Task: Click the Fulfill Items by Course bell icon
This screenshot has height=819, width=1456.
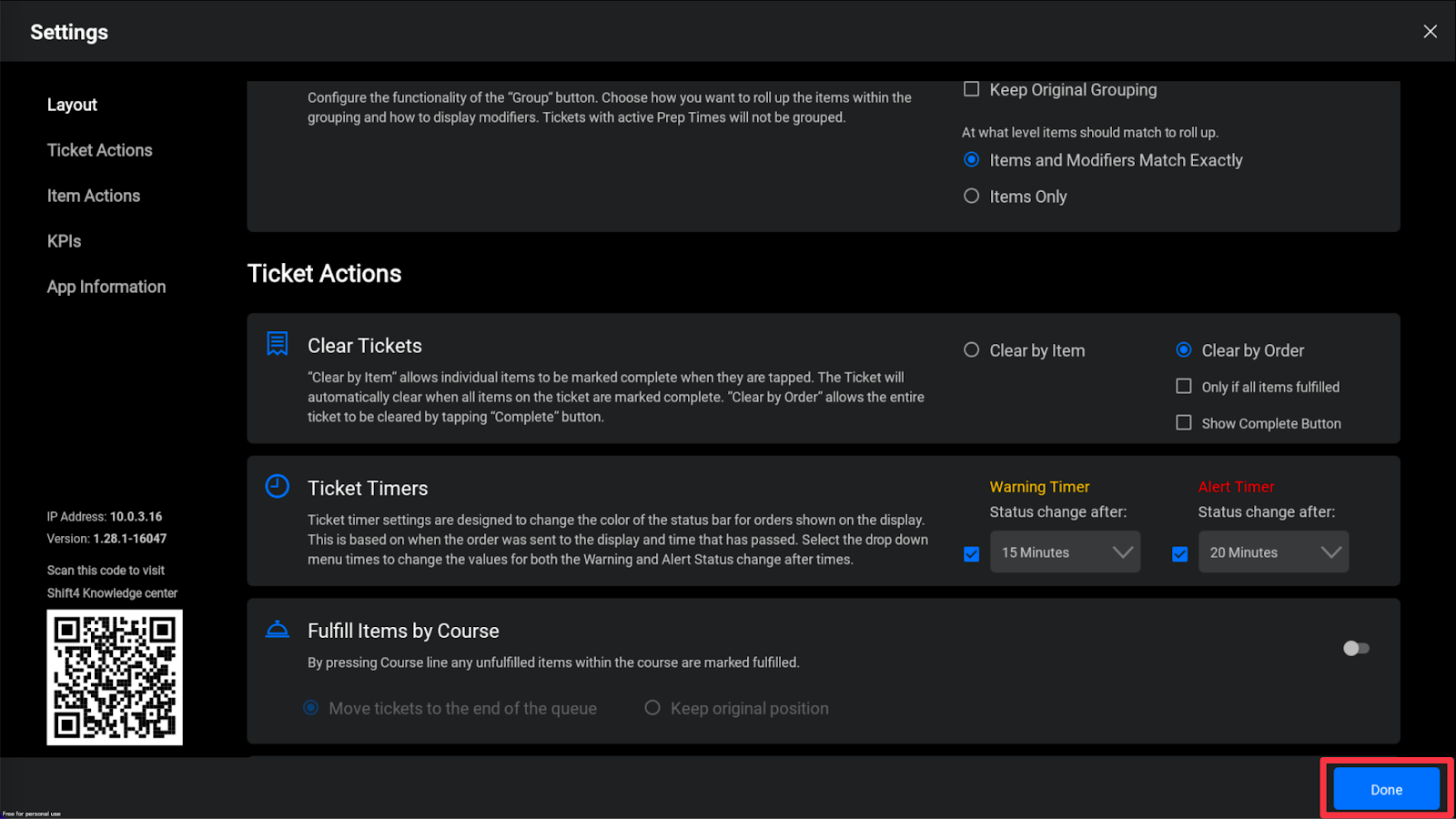Action: coord(278,629)
